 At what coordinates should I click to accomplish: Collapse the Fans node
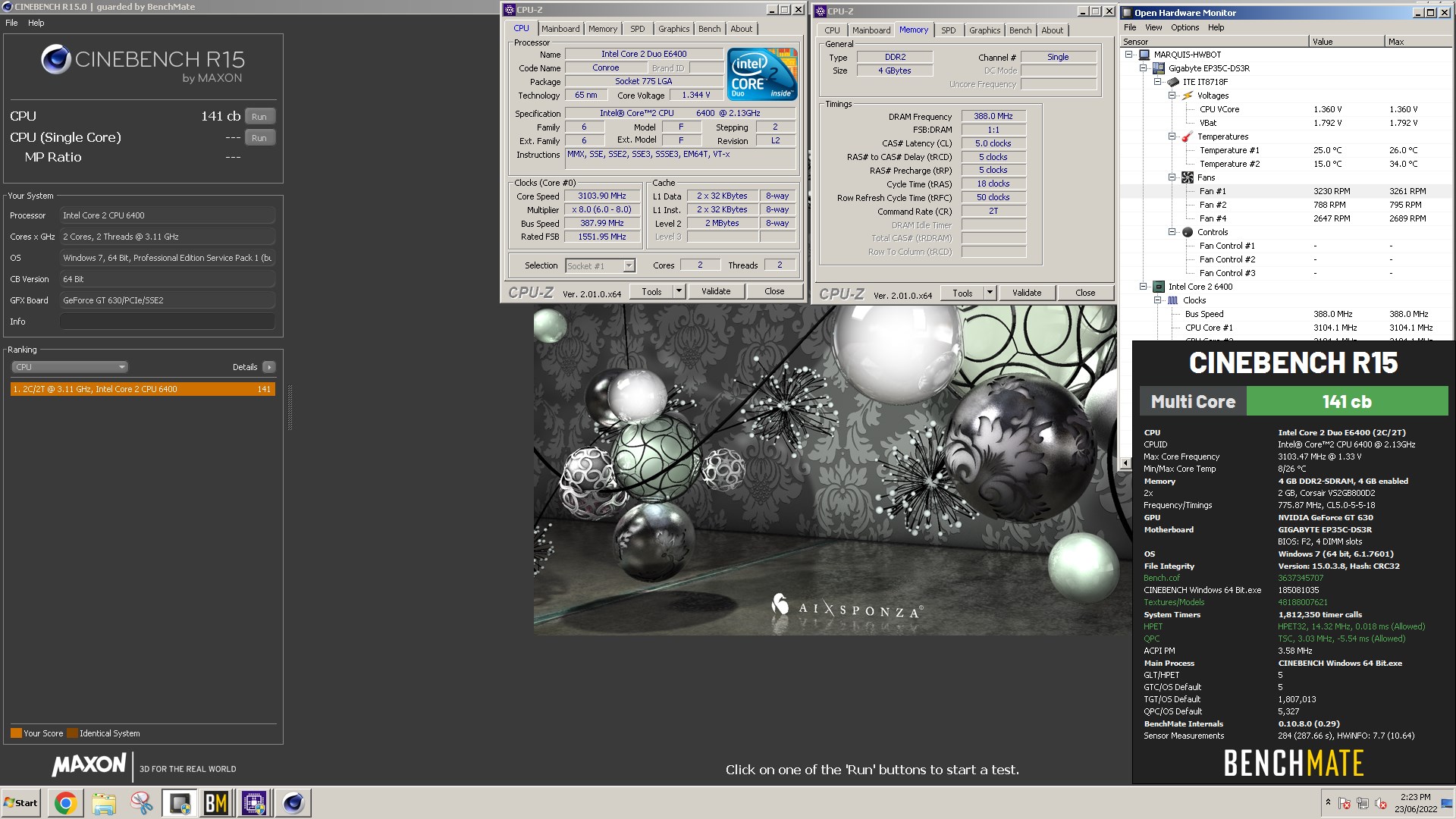1172,177
